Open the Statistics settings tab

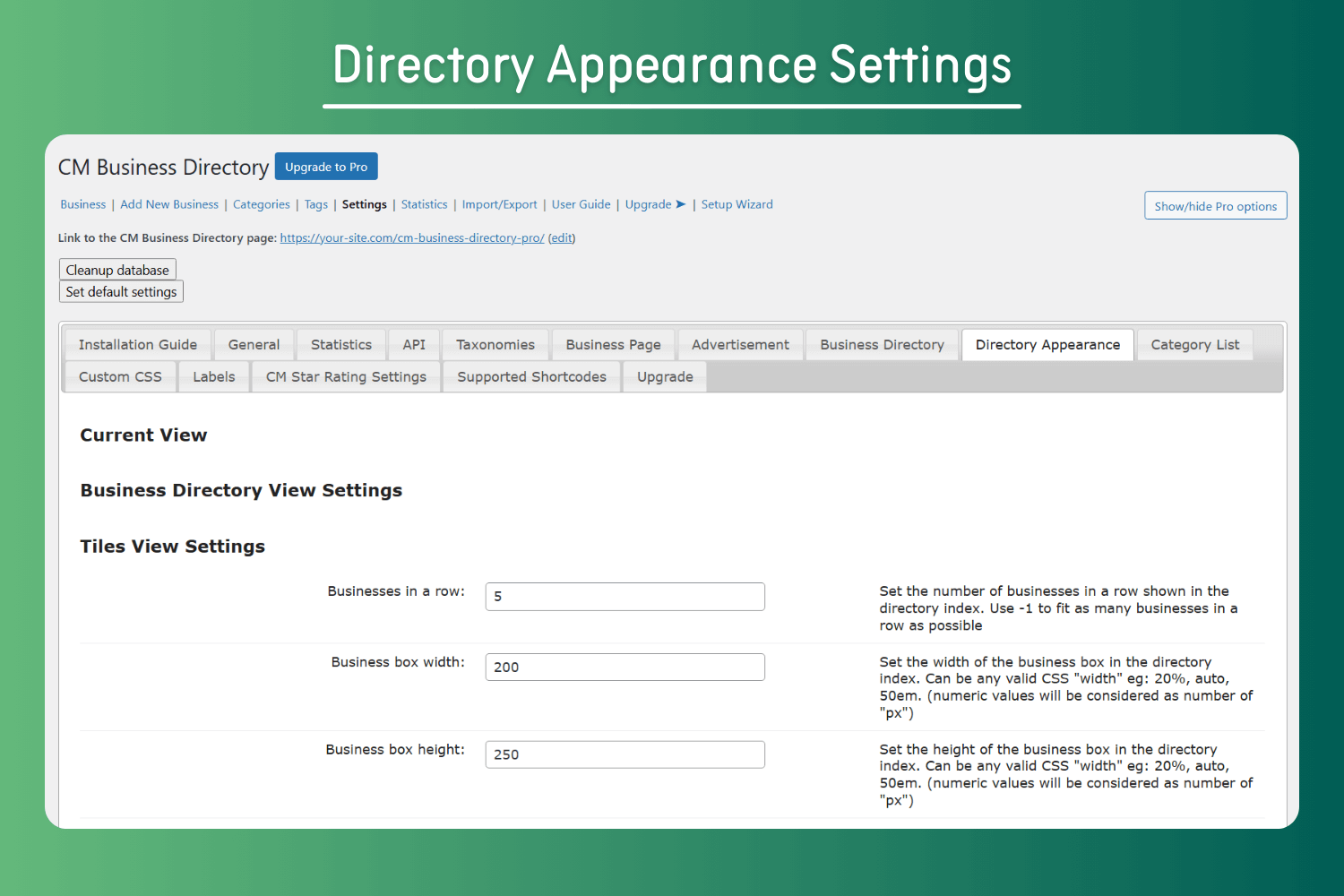pyautogui.click(x=341, y=345)
